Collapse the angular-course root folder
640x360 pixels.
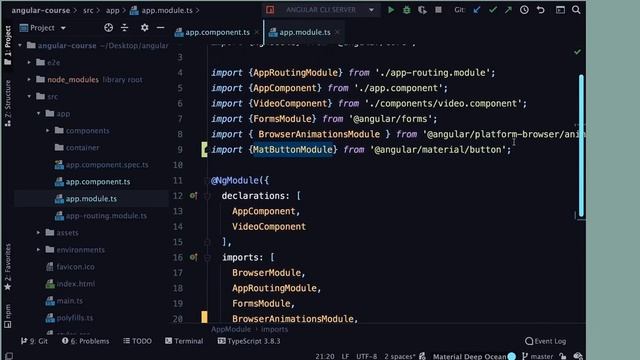(x=20, y=45)
